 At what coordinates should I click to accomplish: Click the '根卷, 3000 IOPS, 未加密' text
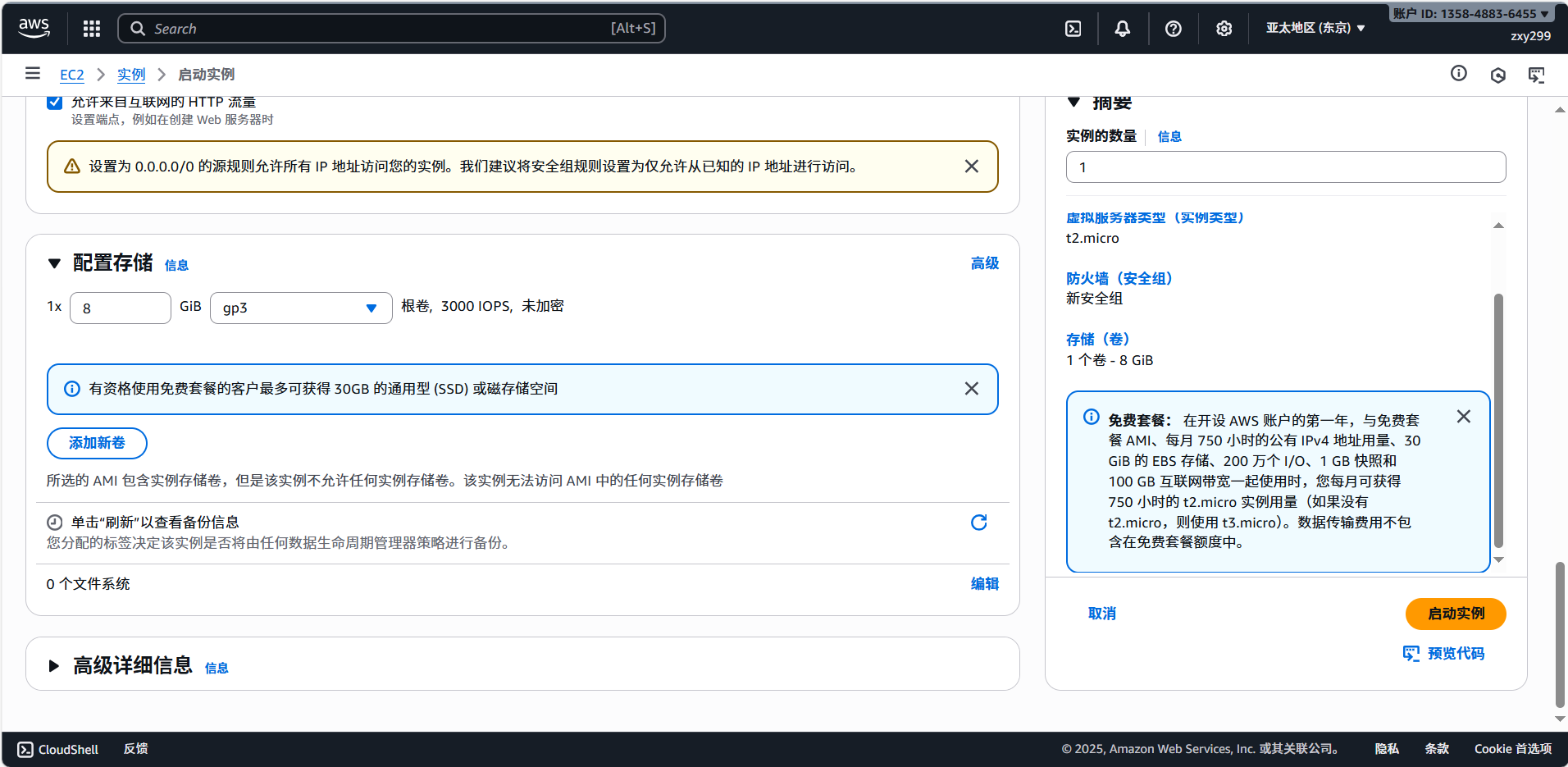pos(482,306)
